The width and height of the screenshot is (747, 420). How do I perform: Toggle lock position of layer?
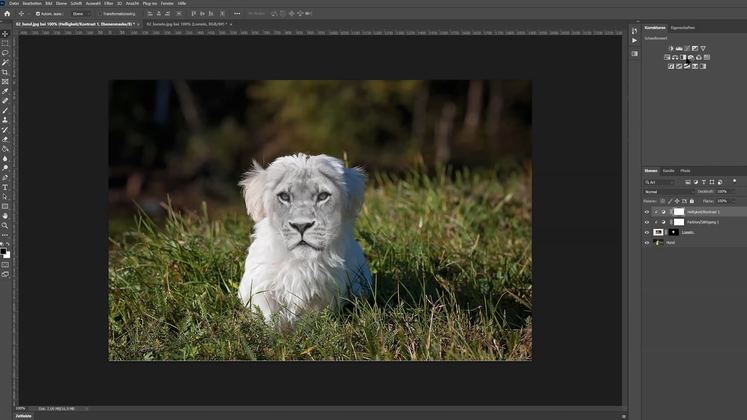[677, 201]
